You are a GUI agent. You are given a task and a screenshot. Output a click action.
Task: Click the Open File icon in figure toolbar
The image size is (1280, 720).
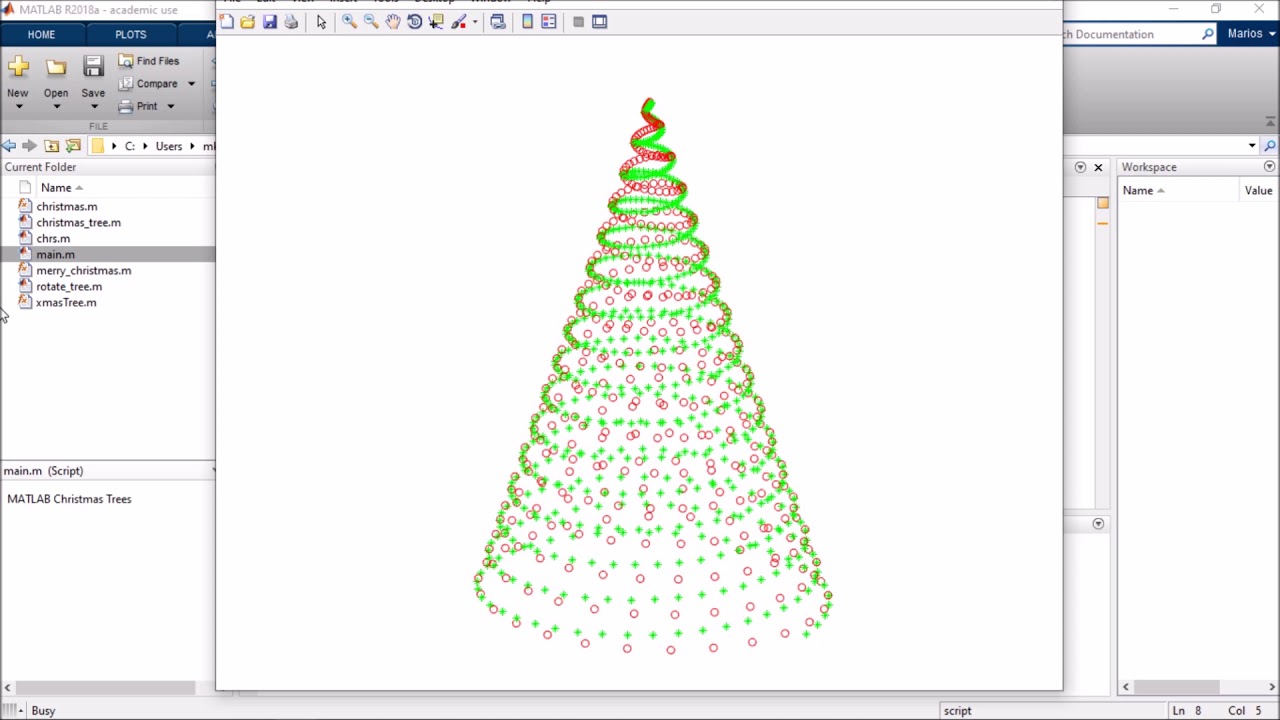248,22
